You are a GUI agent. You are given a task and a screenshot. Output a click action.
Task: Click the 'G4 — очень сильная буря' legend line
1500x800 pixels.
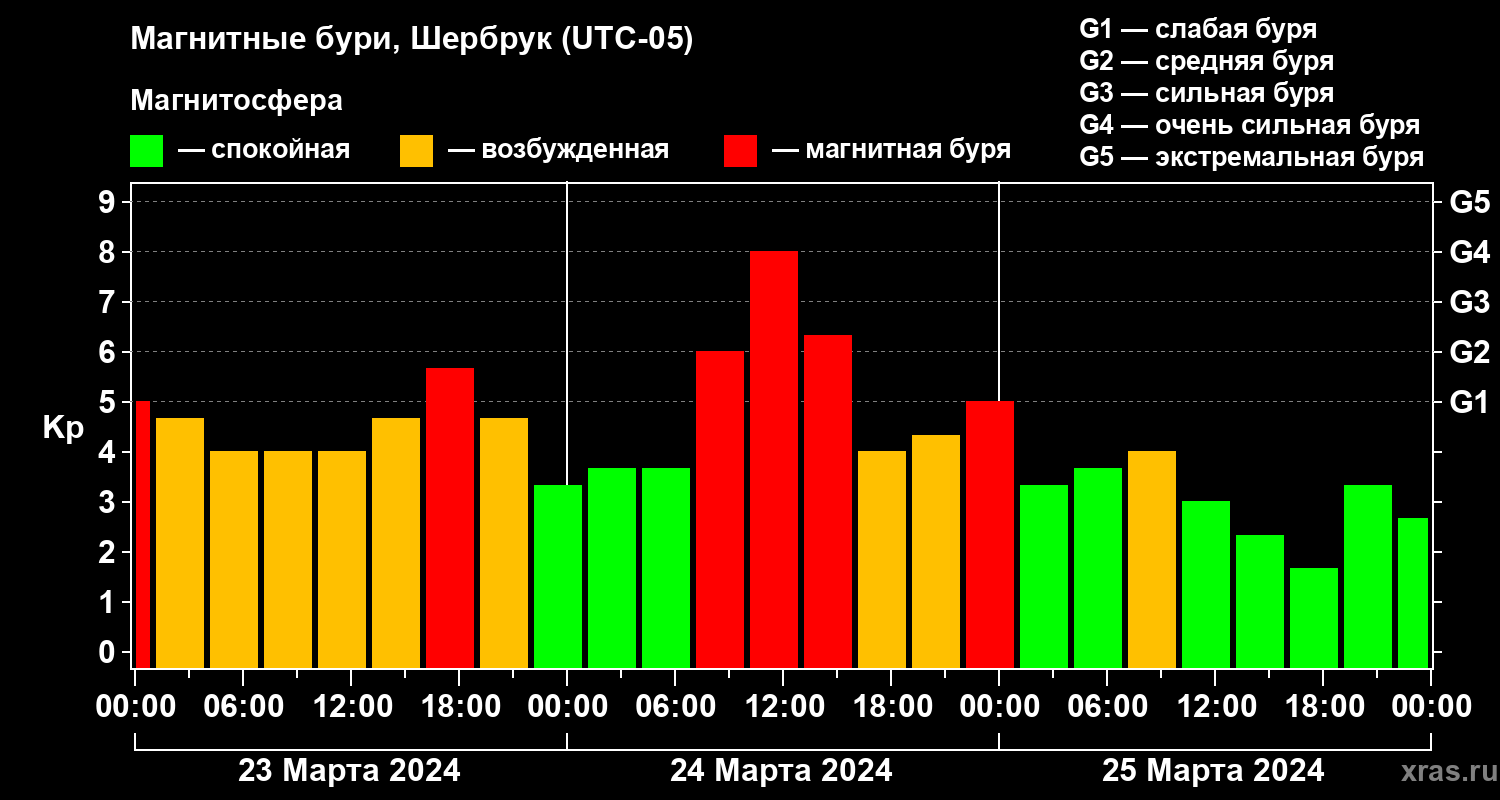(x=1249, y=125)
